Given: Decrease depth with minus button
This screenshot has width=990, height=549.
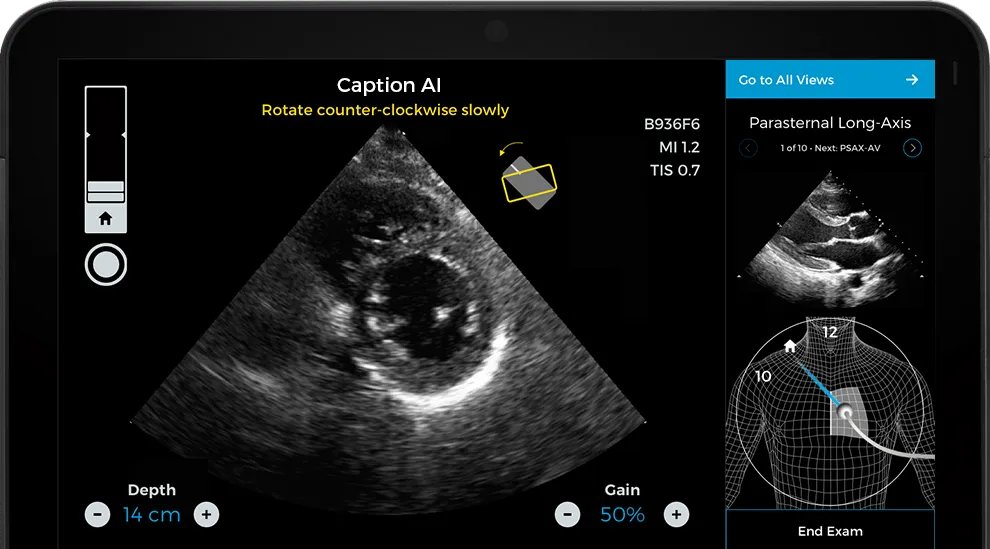Looking at the screenshot, I should (97, 515).
